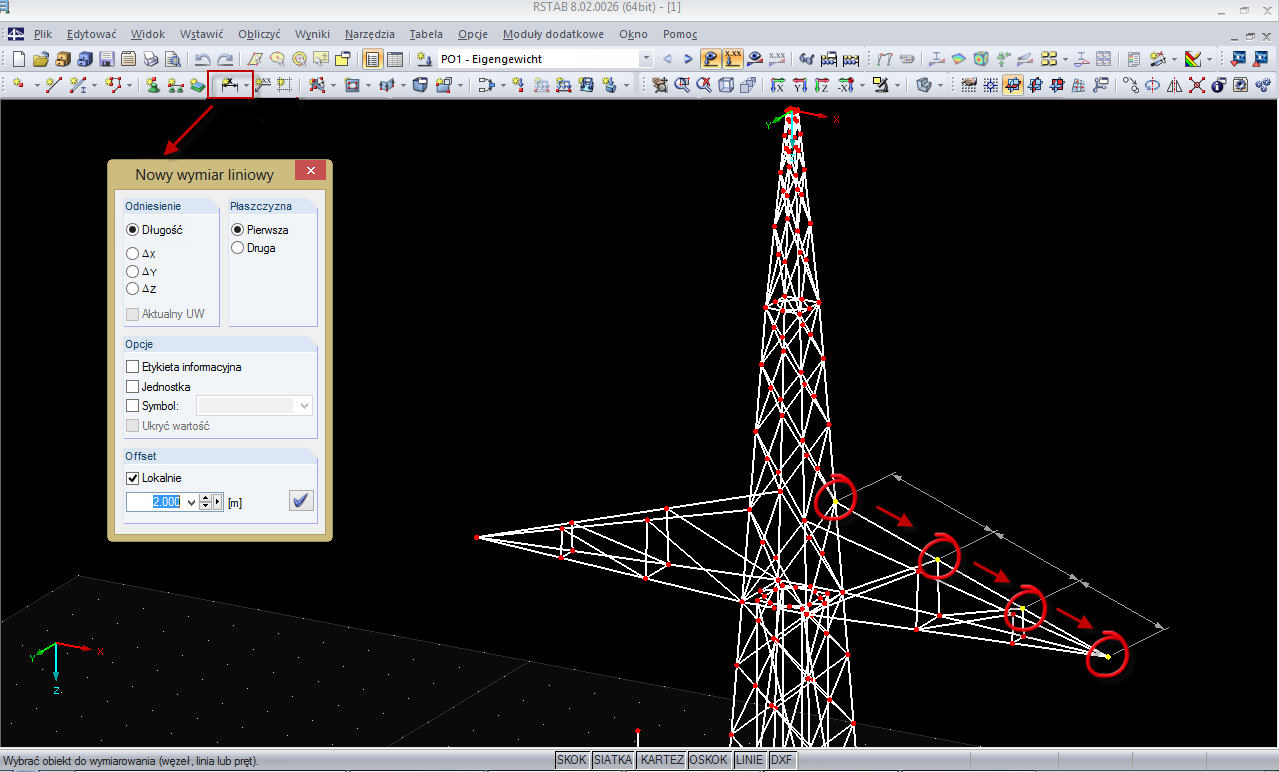Open the Moduły dodatkowe menu
Viewport: 1279px width, 772px height.
(x=553, y=34)
